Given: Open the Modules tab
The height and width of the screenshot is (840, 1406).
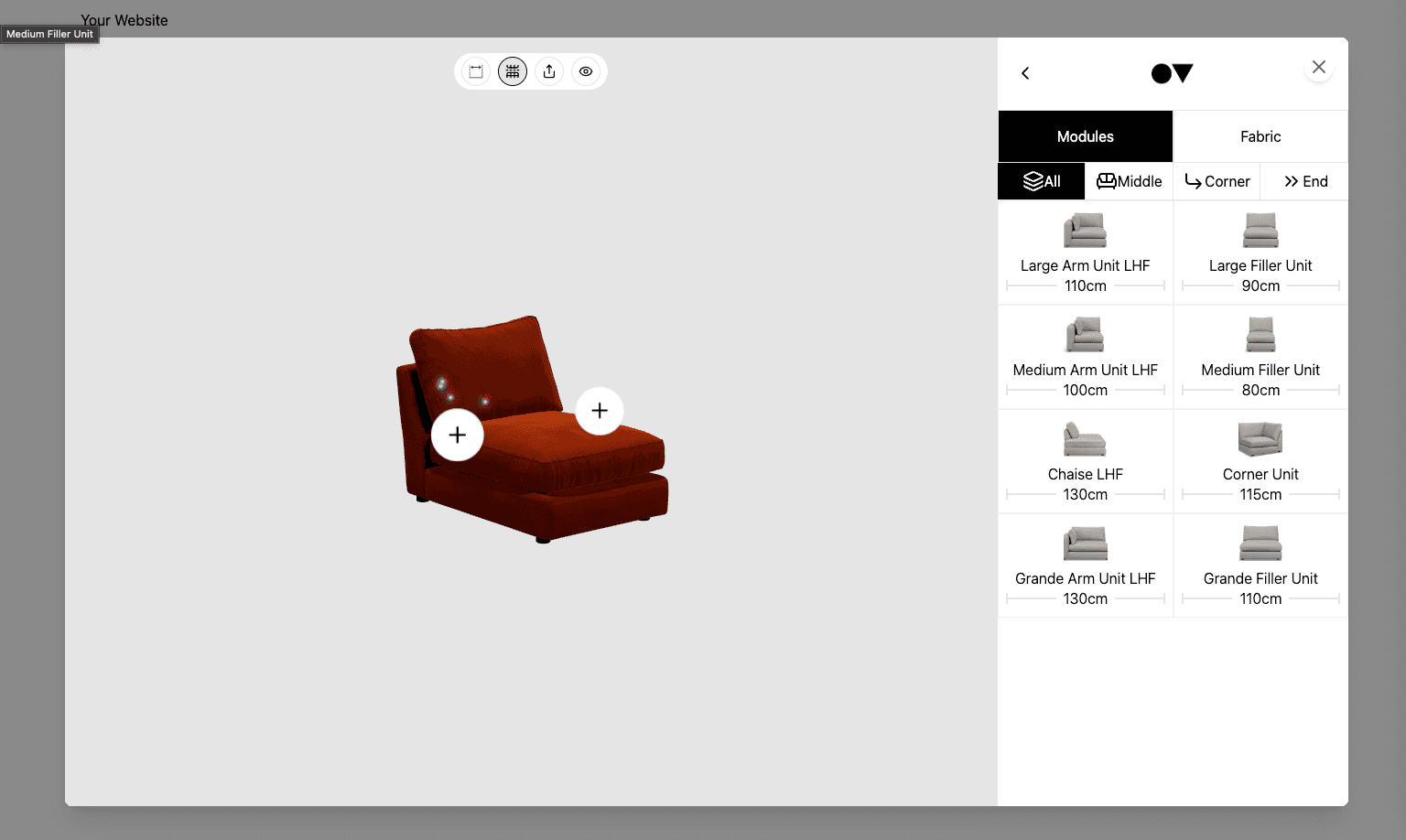Looking at the screenshot, I should (1085, 135).
